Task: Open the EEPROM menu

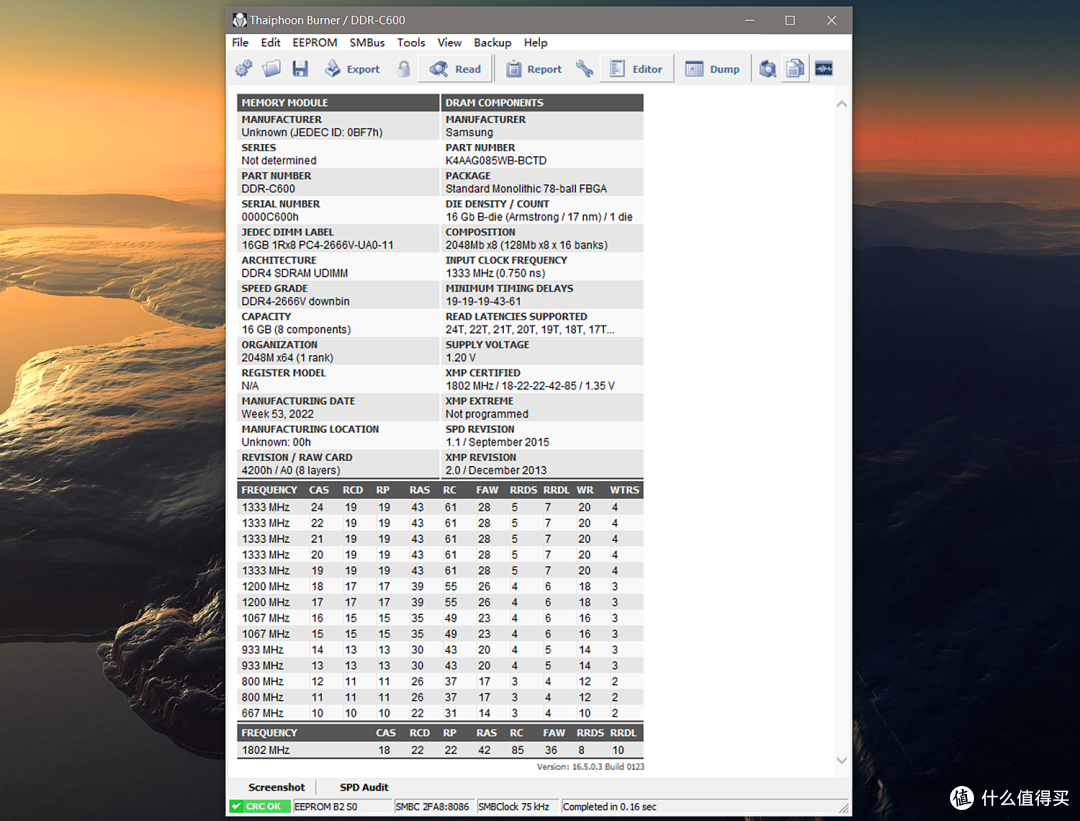Action: coord(315,43)
